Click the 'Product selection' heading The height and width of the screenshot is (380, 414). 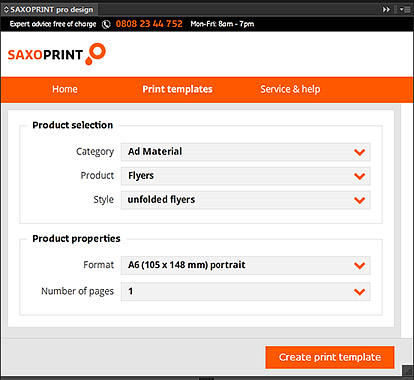click(73, 125)
